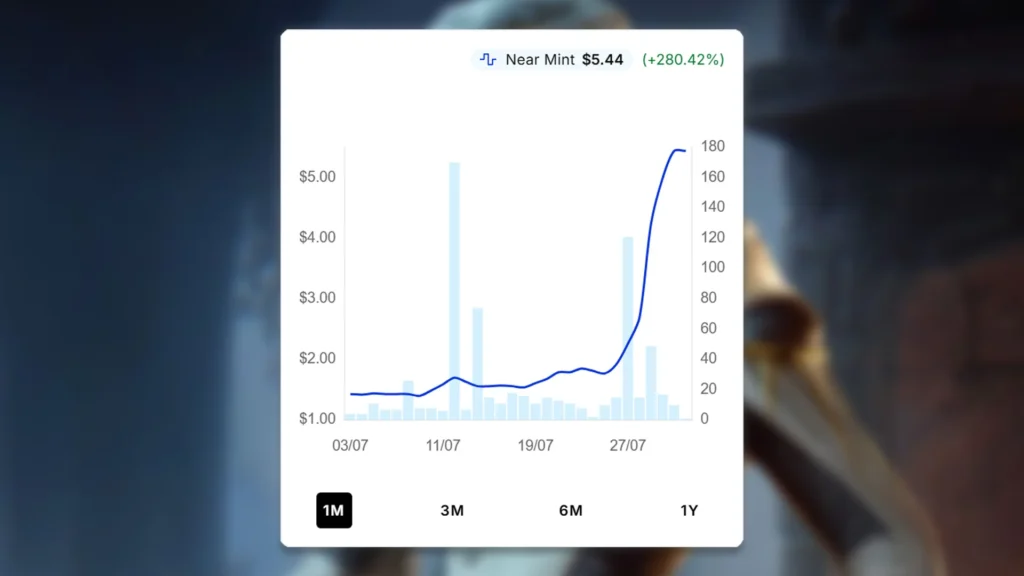Click the tall volume bar at 27/07
The width and height of the screenshot is (1024, 576).
click(x=628, y=330)
